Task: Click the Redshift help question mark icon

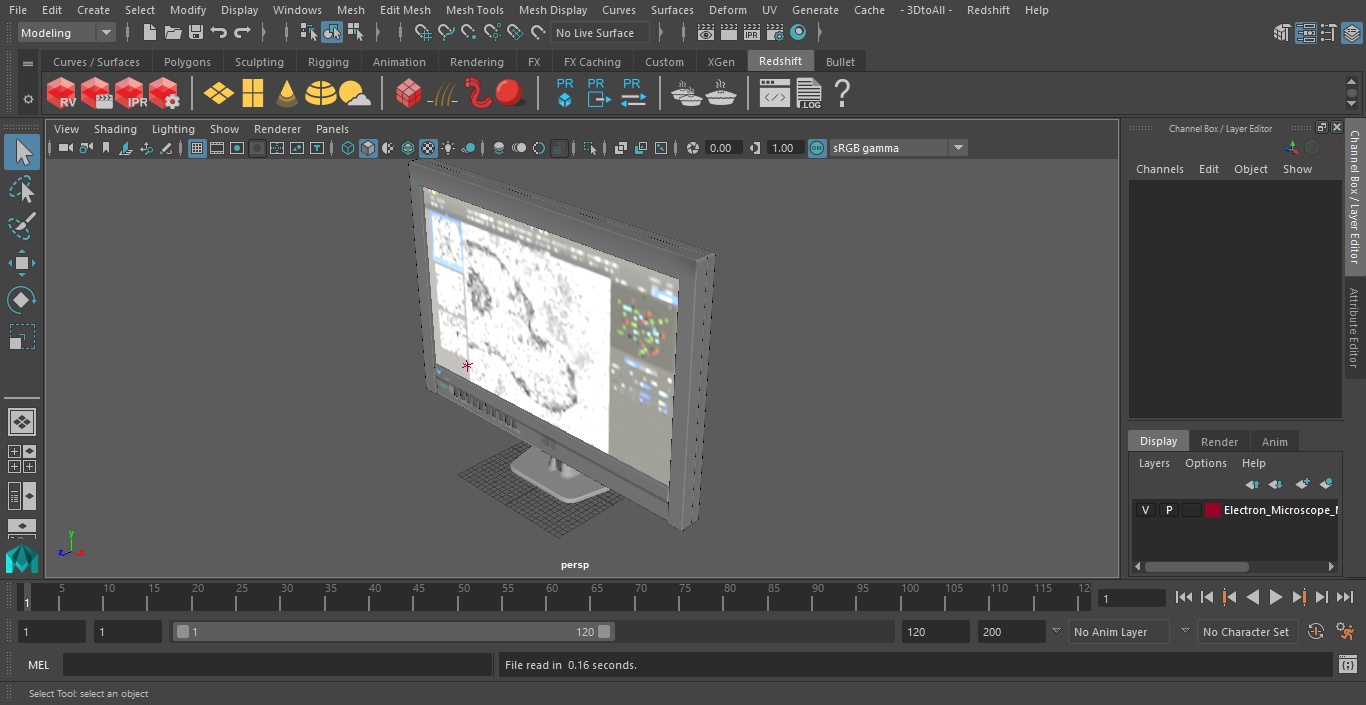Action: point(842,94)
